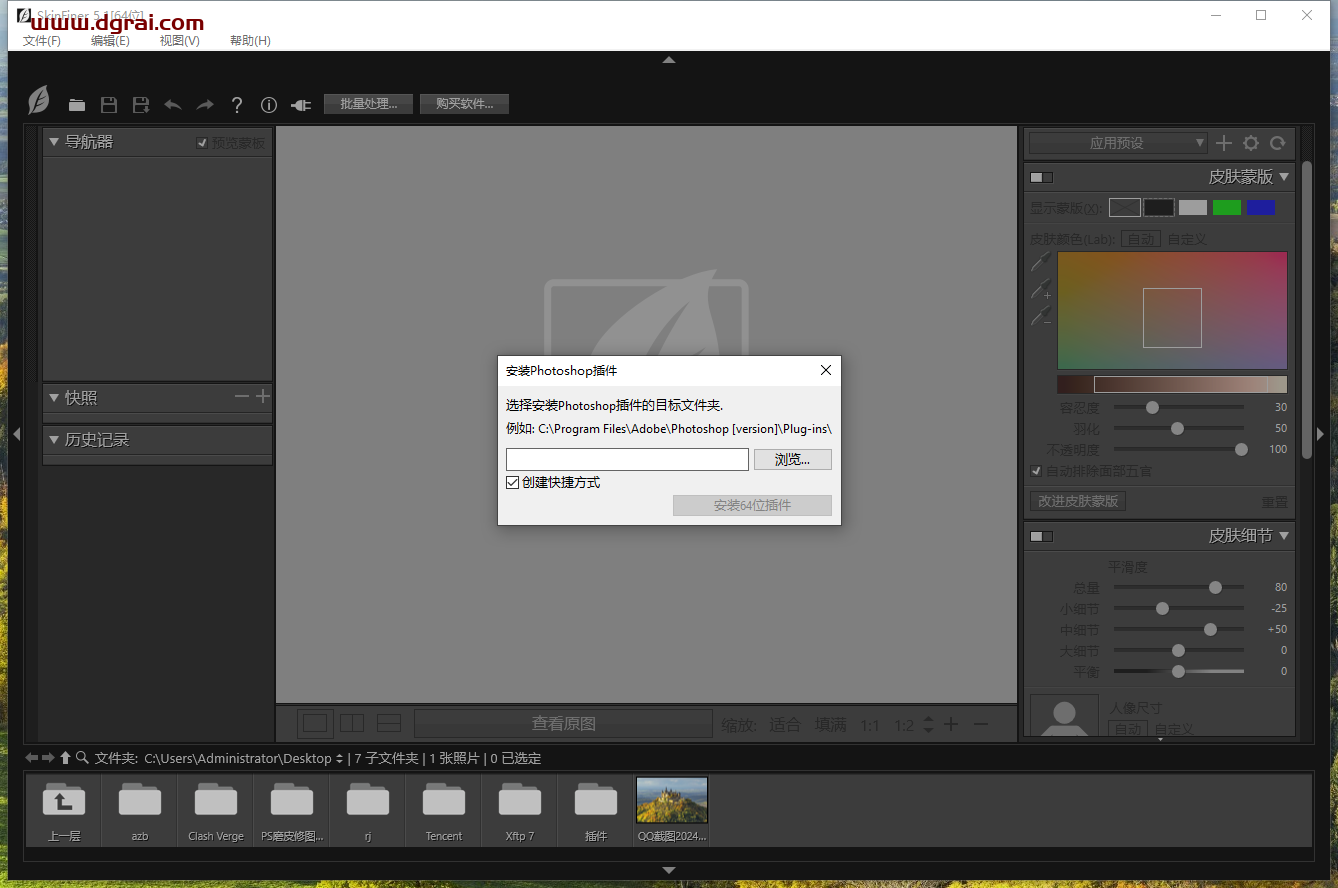Collapse the 导航器 panel
The height and width of the screenshot is (888, 1338).
point(54,142)
